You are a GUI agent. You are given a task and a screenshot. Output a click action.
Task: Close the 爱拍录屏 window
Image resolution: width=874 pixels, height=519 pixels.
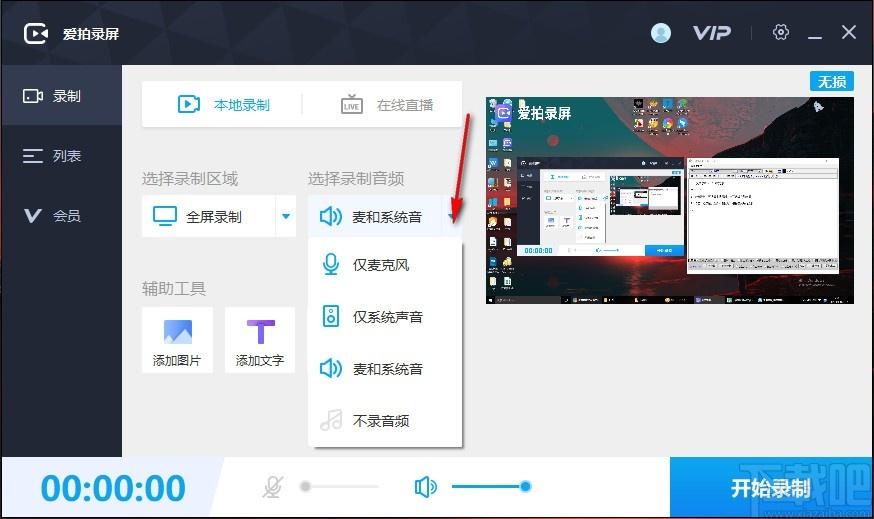pyautogui.click(x=848, y=32)
